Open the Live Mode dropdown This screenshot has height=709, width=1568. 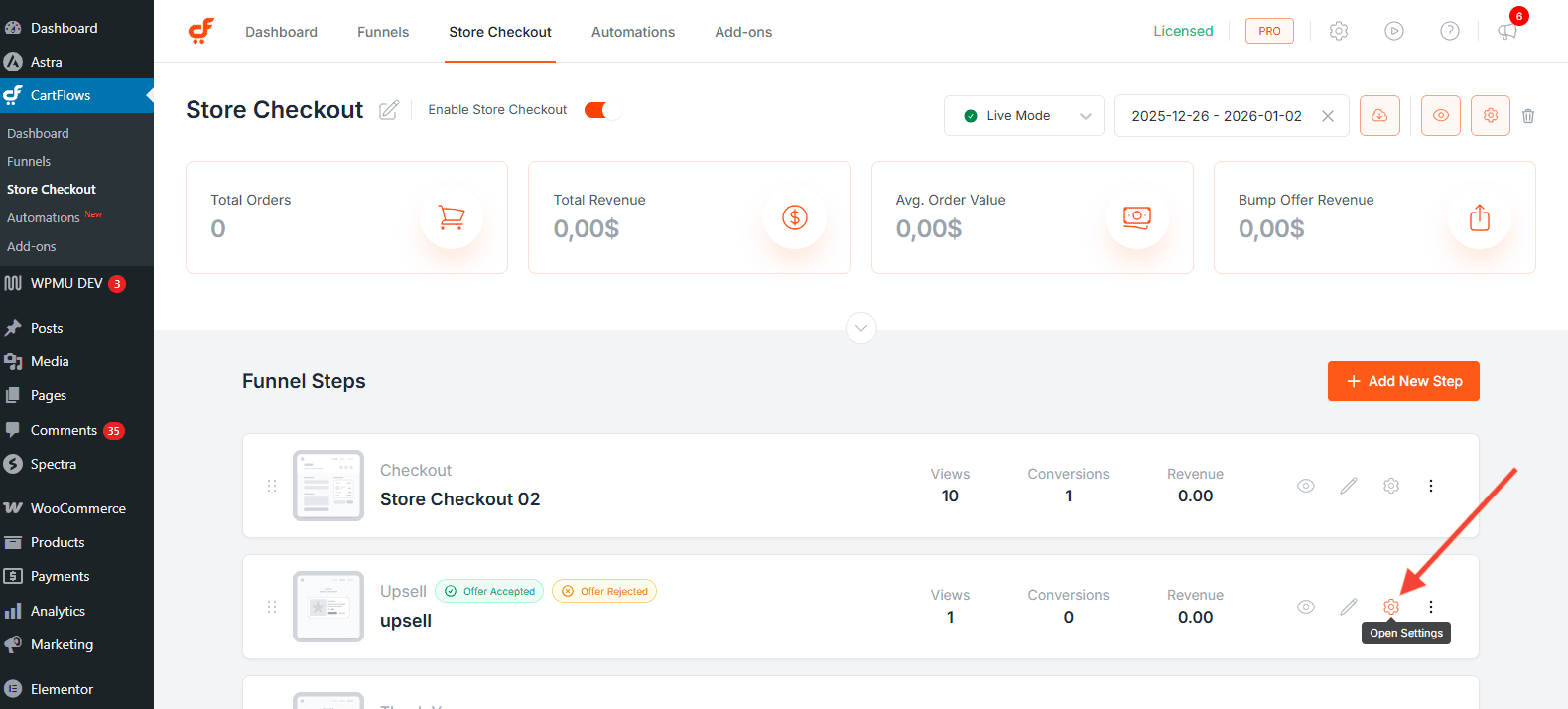(x=1023, y=116)
